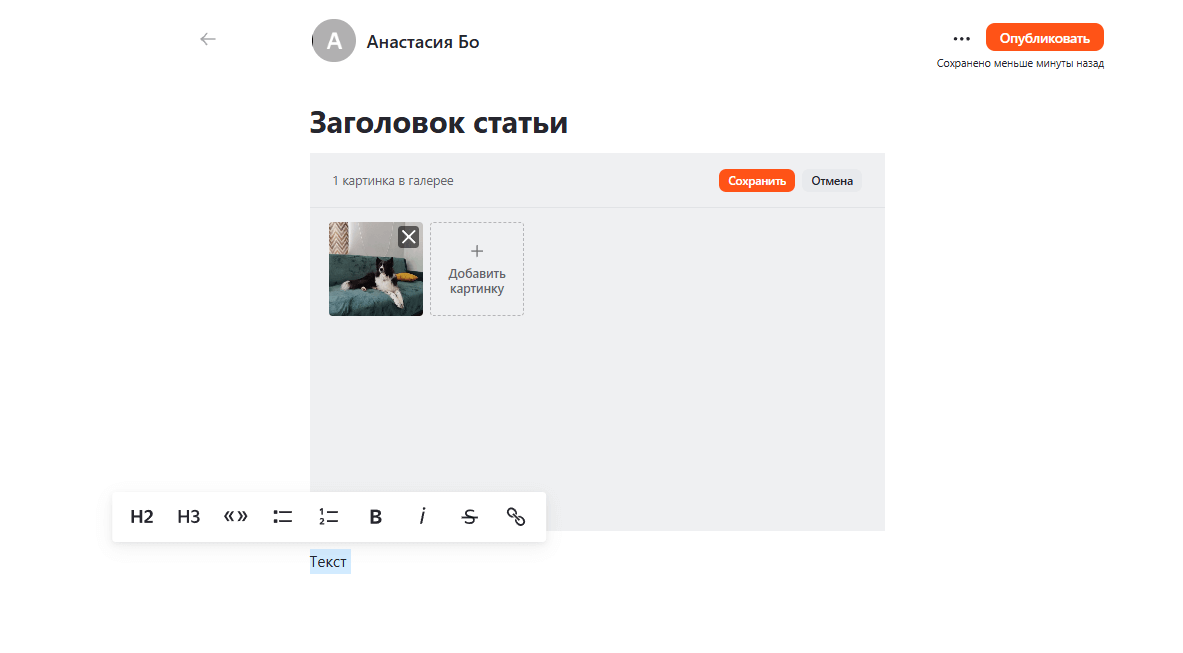
Task: Insert quote block via guillemets icon
Action: 235,517
